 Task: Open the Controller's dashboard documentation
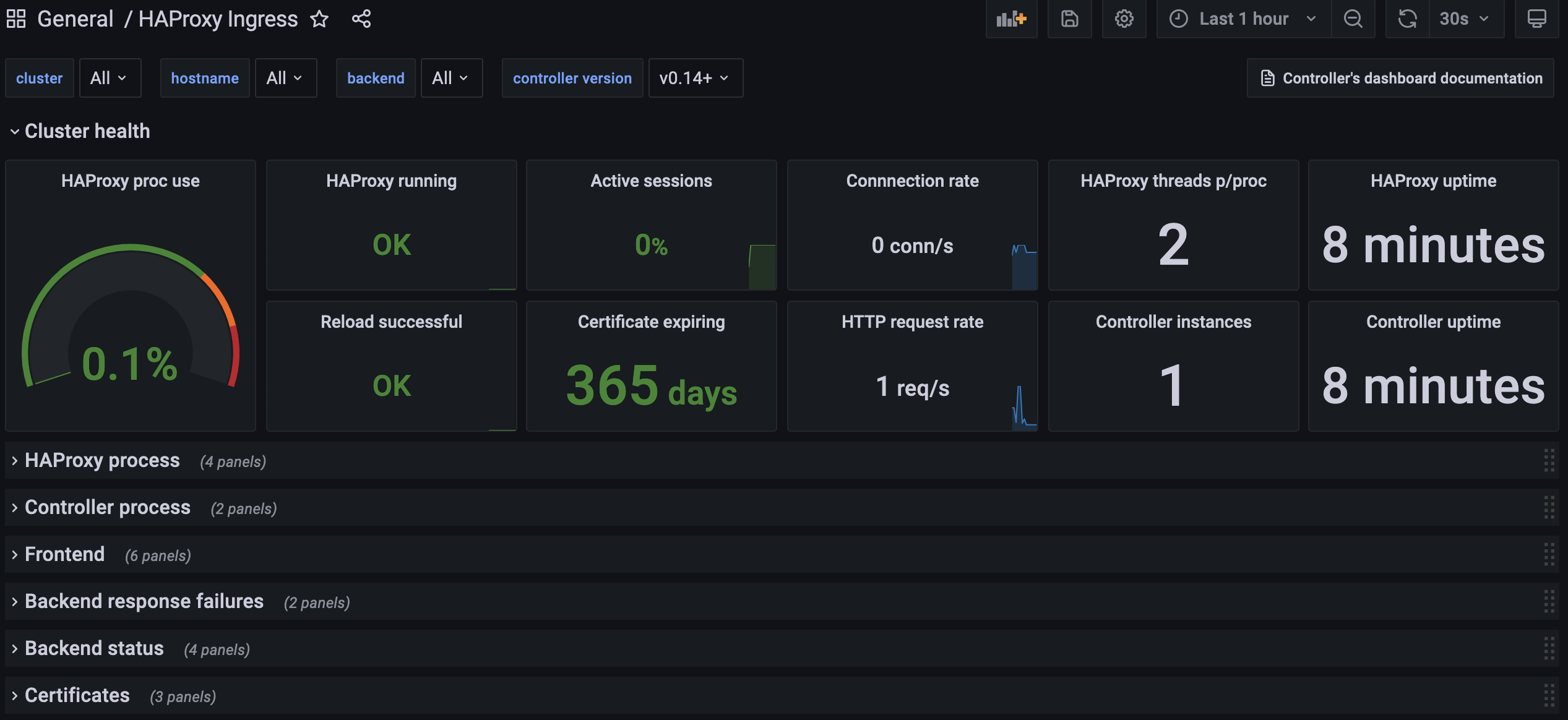[x=1400, y=78]
